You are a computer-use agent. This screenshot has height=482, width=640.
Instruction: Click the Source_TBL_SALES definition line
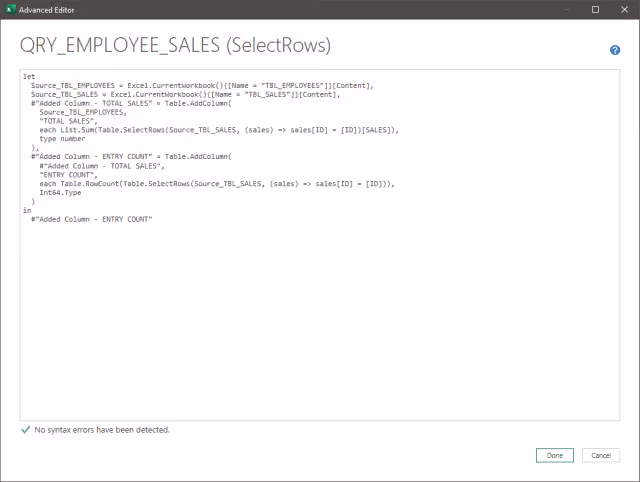point(185,94)
